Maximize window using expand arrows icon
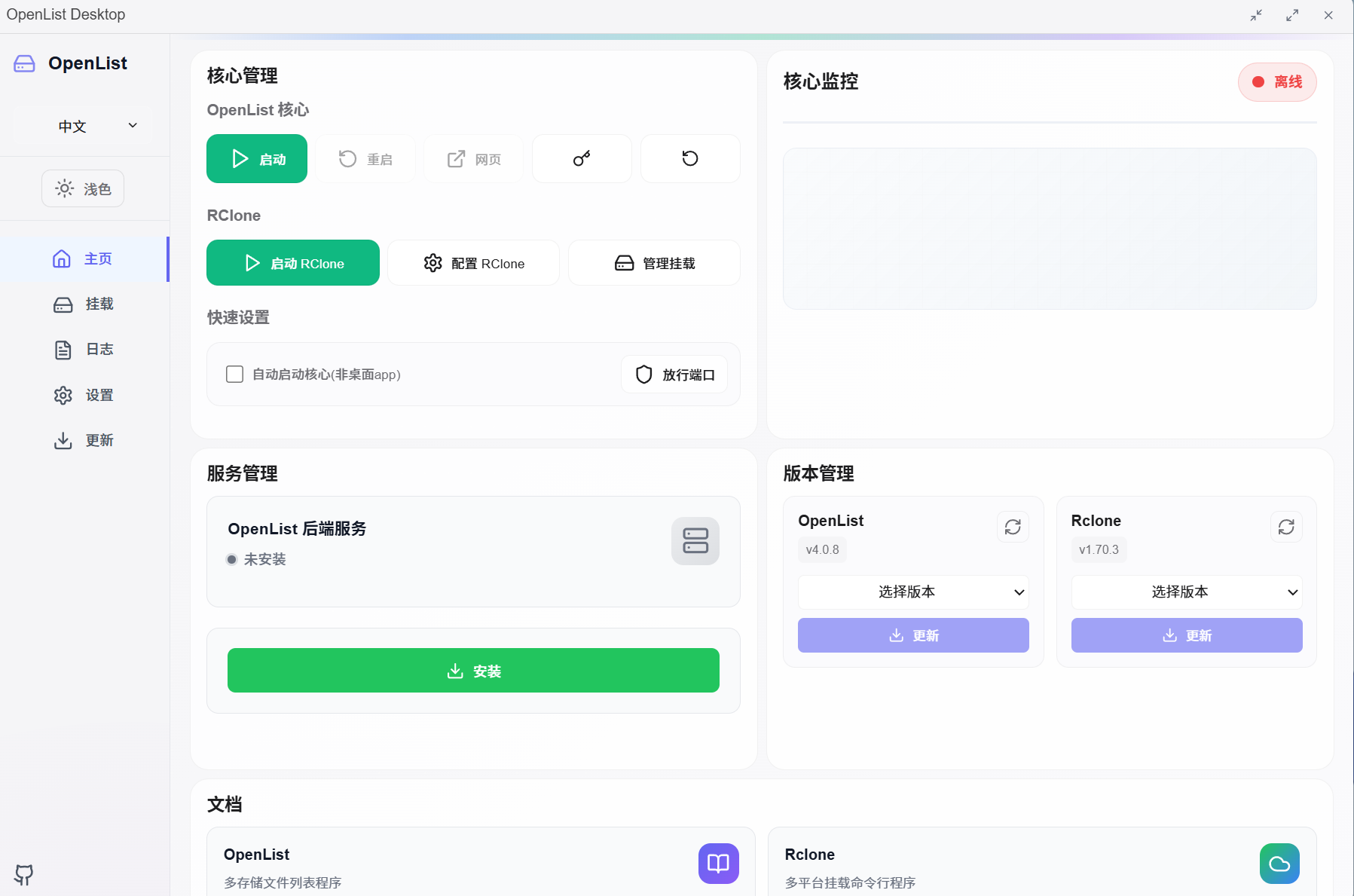 [x=1292, y=15]
